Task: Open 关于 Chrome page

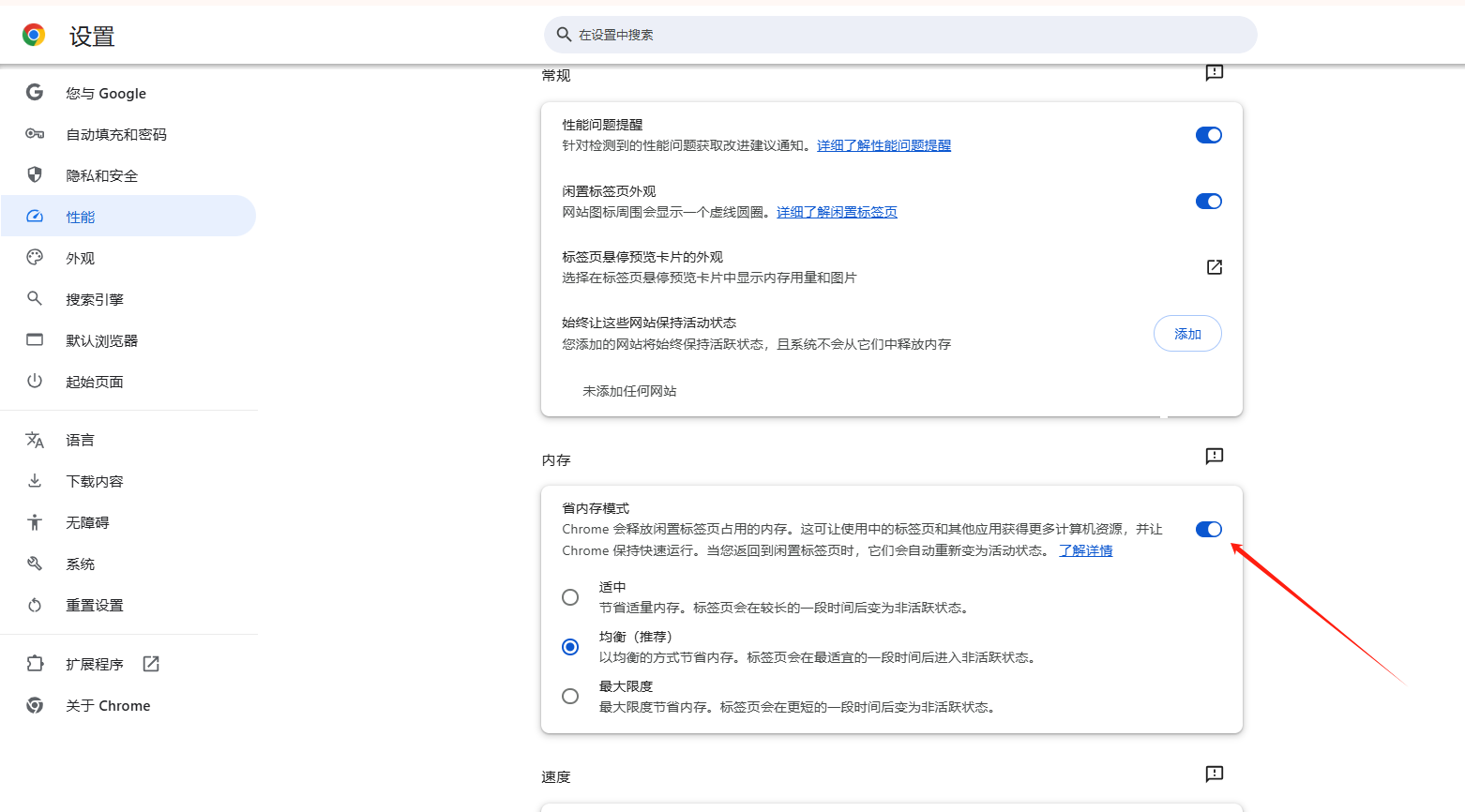Action: 128,705
